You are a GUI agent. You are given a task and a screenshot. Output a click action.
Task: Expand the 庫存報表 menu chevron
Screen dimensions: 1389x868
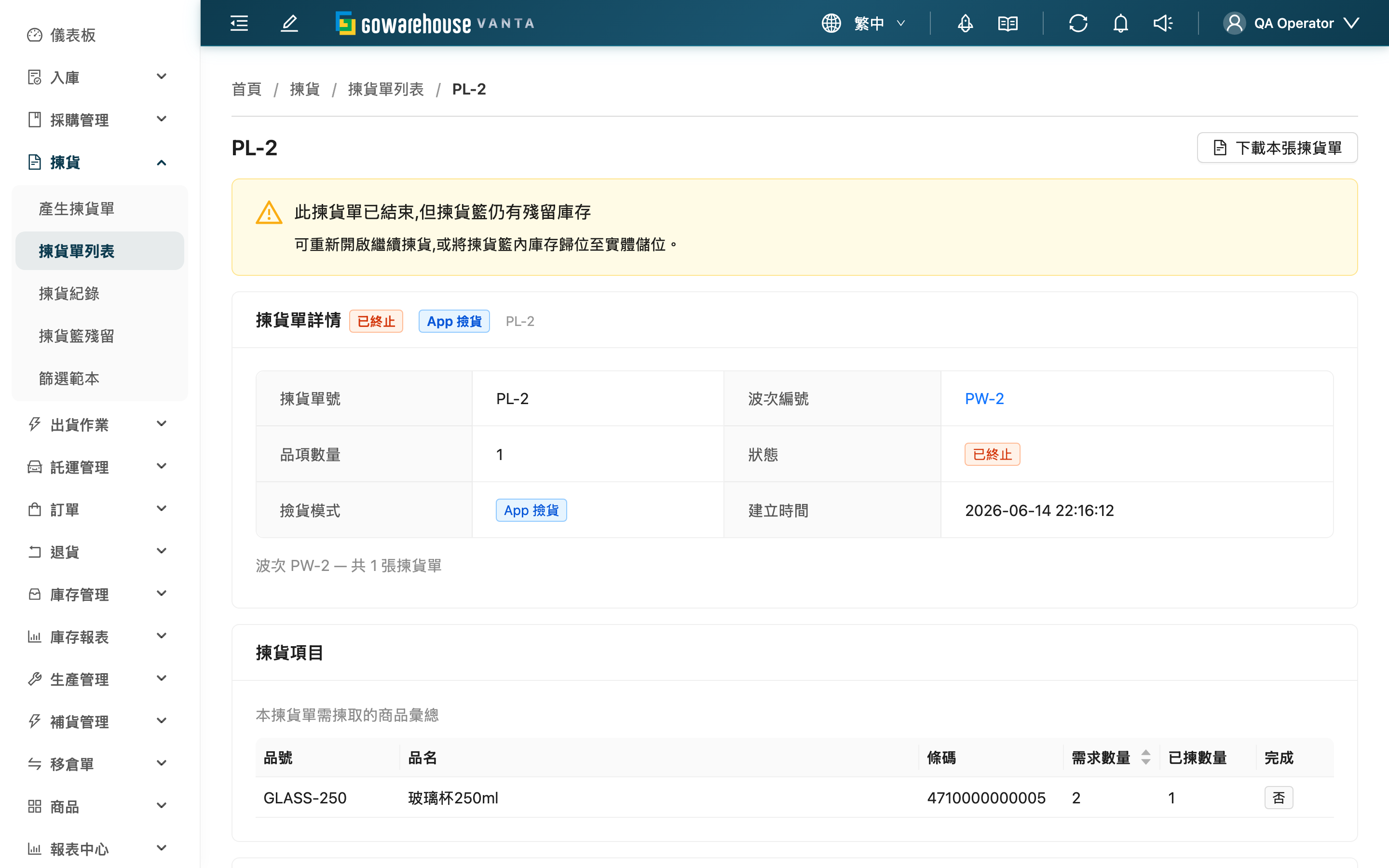click(x=162, y=636)
